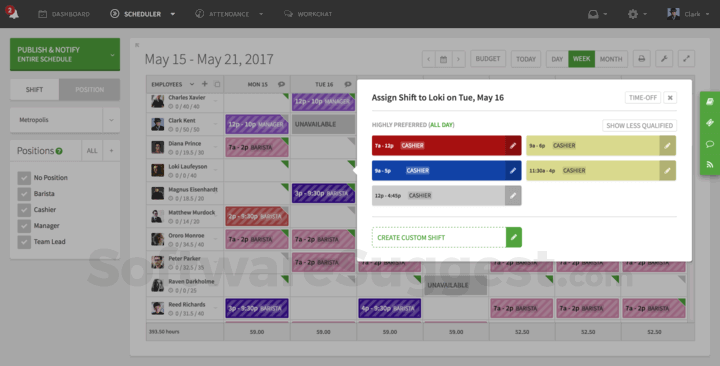The width and height of the screenshot is (720, 366).
Task: Edit the red 7a-12p Cashier shift pencil
Action: tap(513, 146)
